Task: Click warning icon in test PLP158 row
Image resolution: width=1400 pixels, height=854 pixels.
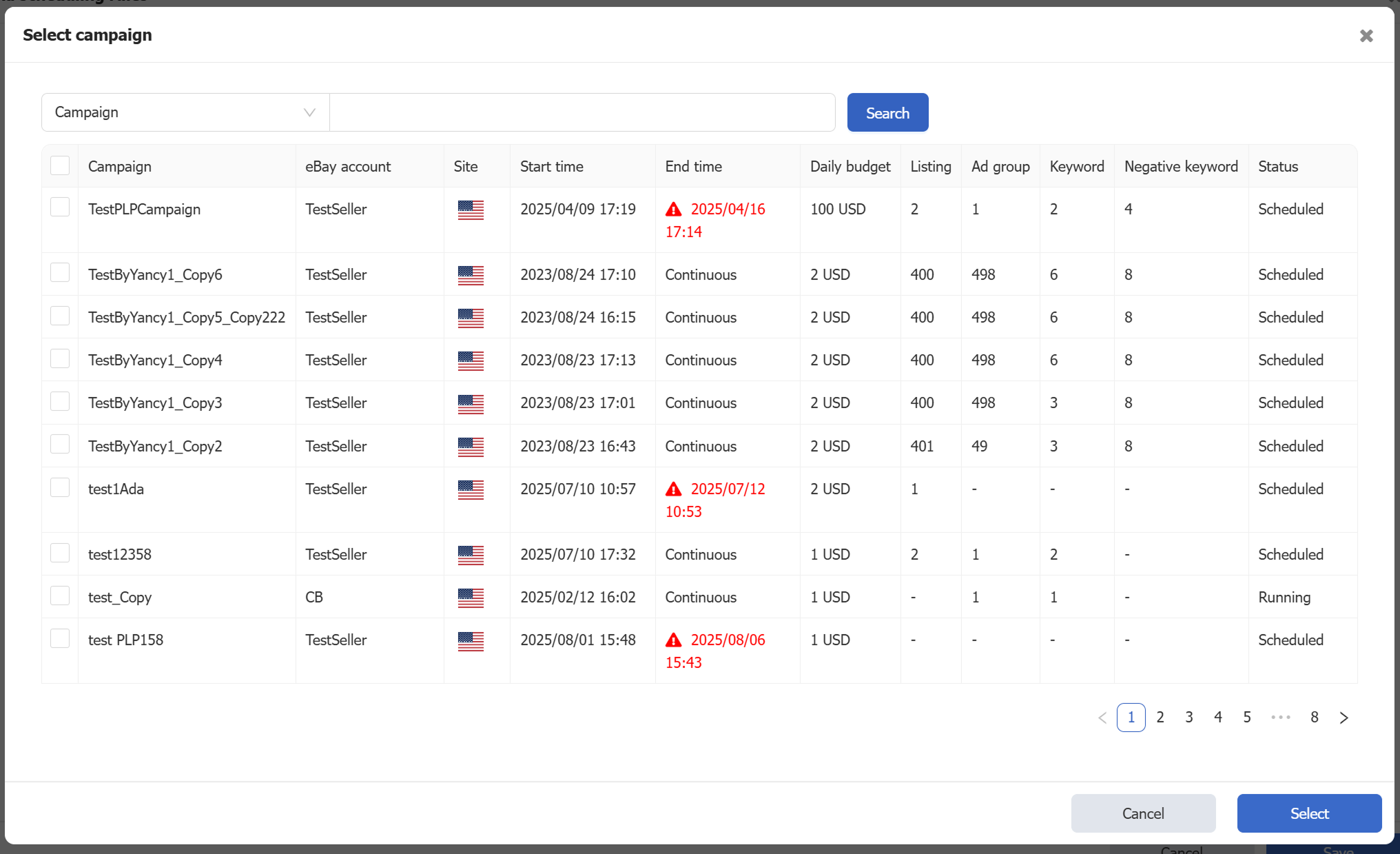Action: pyautogui.click(x=673, y=640)
